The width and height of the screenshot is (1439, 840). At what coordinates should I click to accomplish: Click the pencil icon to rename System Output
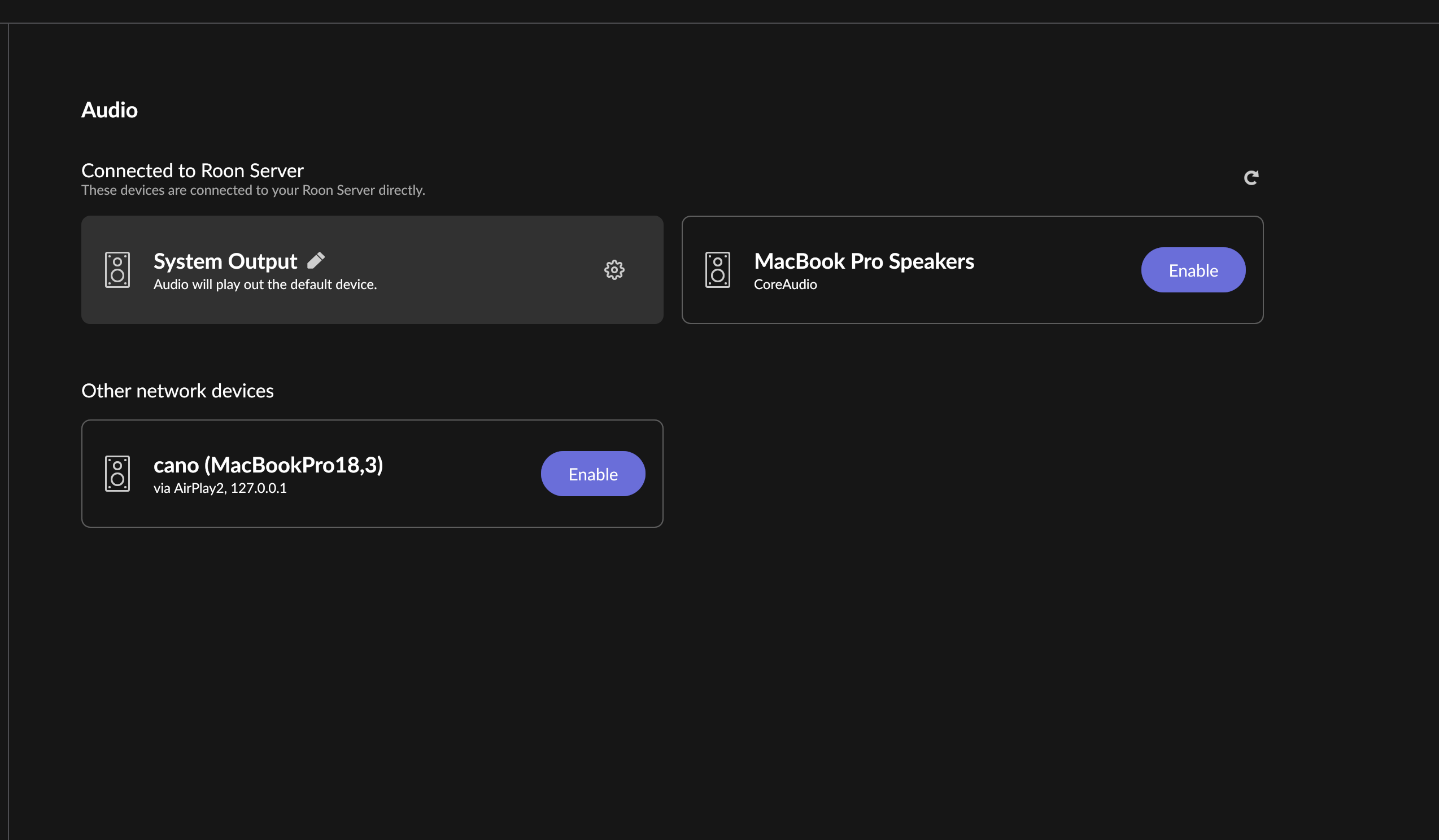coord(316,261)
